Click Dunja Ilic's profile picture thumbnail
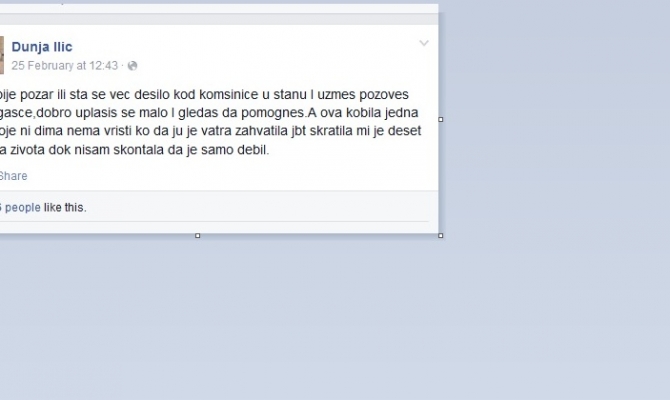 [x=2, y=55]
